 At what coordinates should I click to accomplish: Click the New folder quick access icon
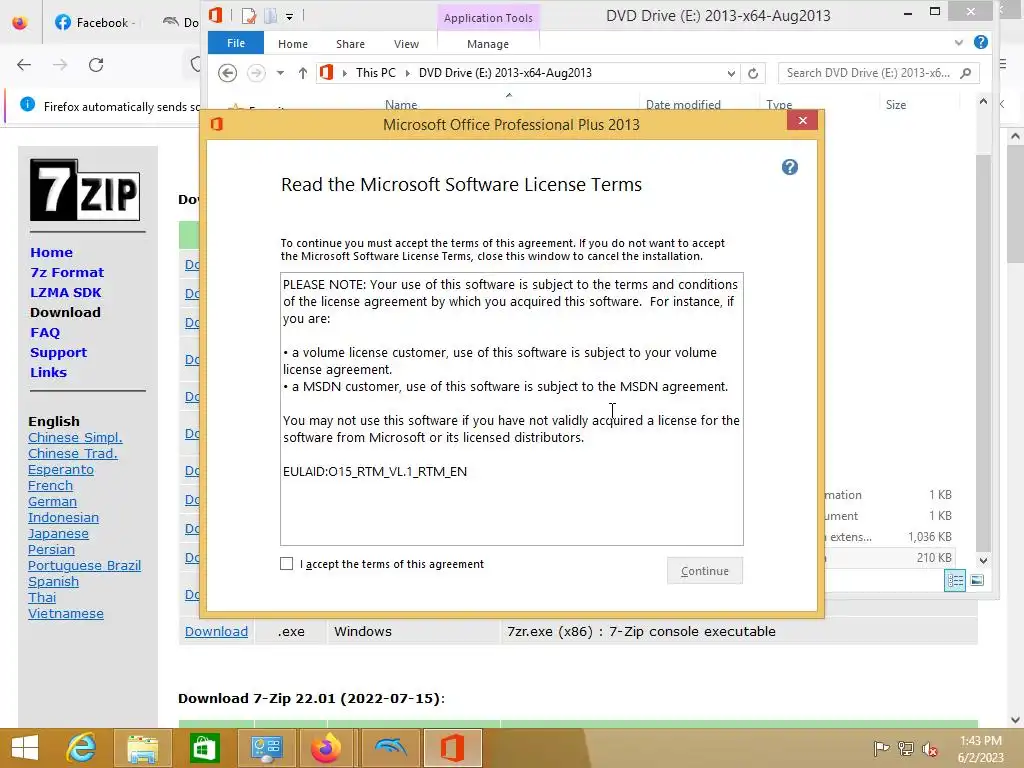(x=270, y=16)
